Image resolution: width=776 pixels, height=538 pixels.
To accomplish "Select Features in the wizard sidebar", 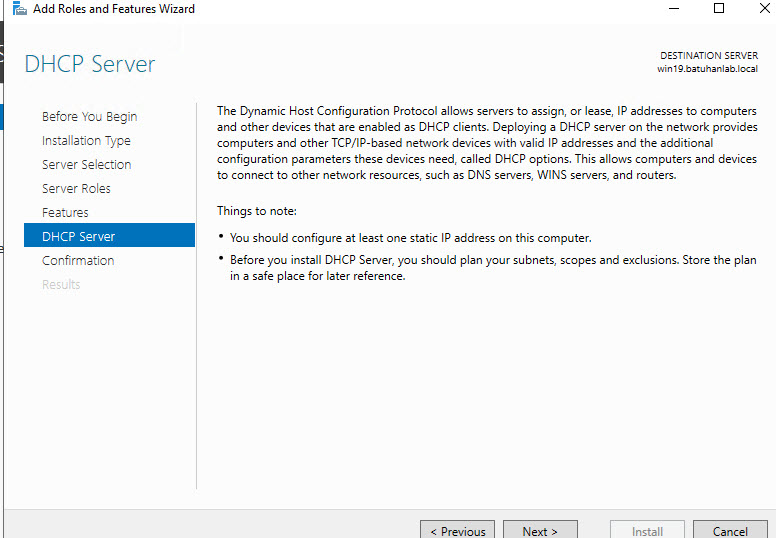I will pyautogui.click(x=65, y=213).
